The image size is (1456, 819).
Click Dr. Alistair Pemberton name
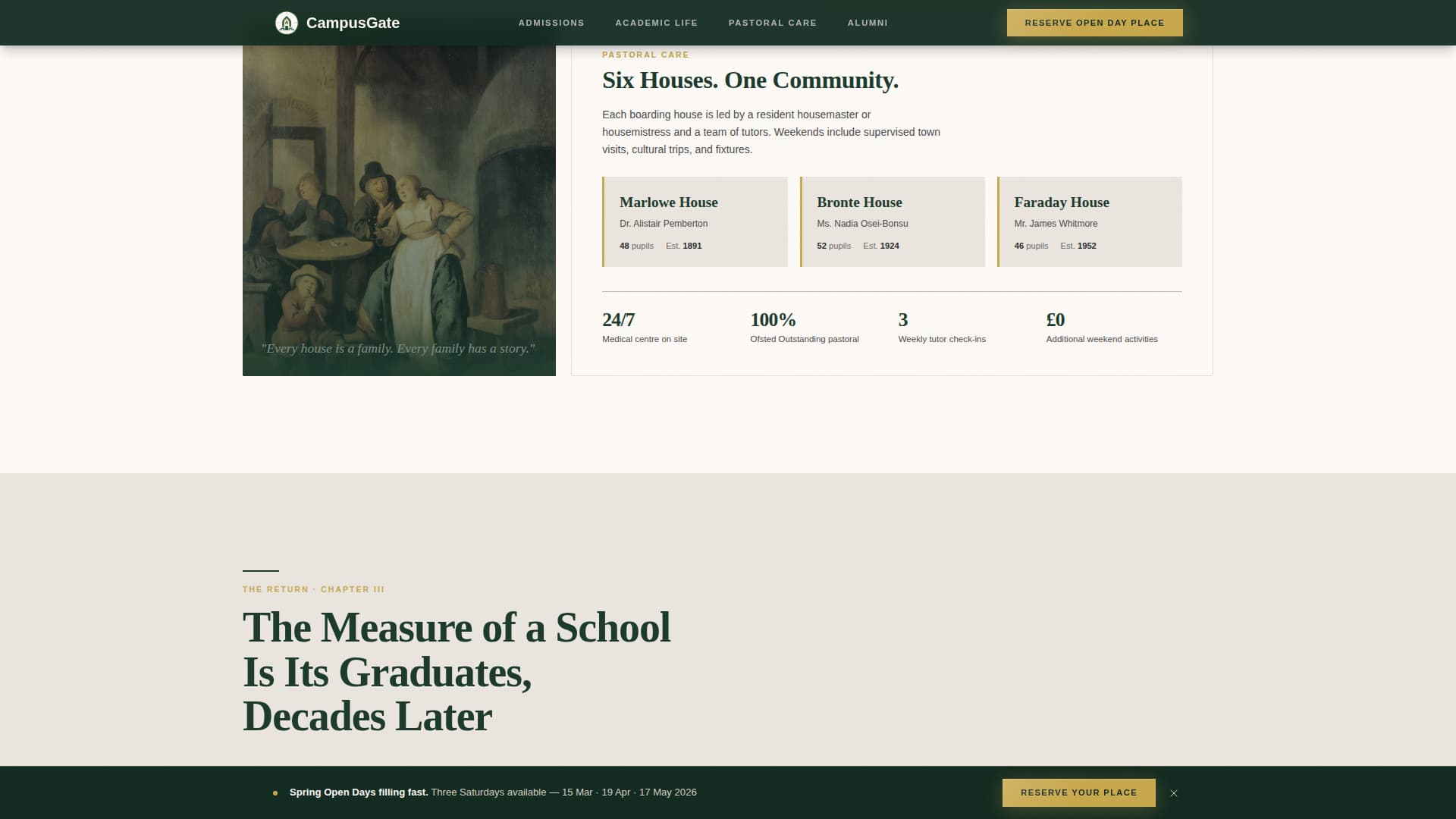pos(664,224)
